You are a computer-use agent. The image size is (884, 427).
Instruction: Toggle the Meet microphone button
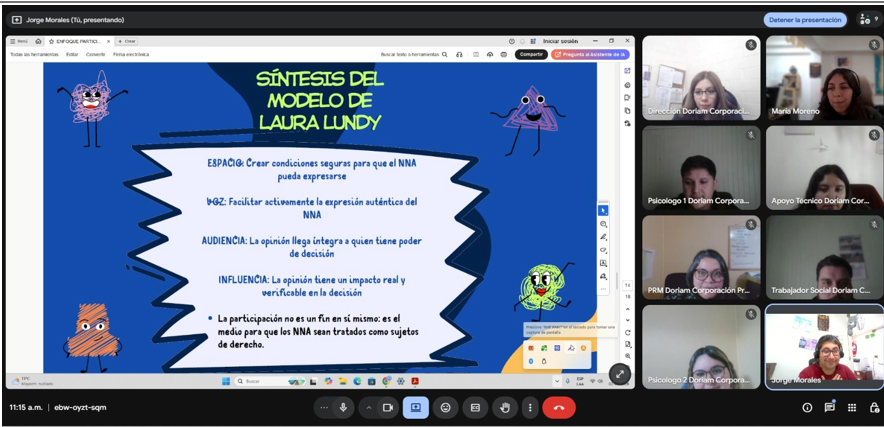tap(343, 407)
